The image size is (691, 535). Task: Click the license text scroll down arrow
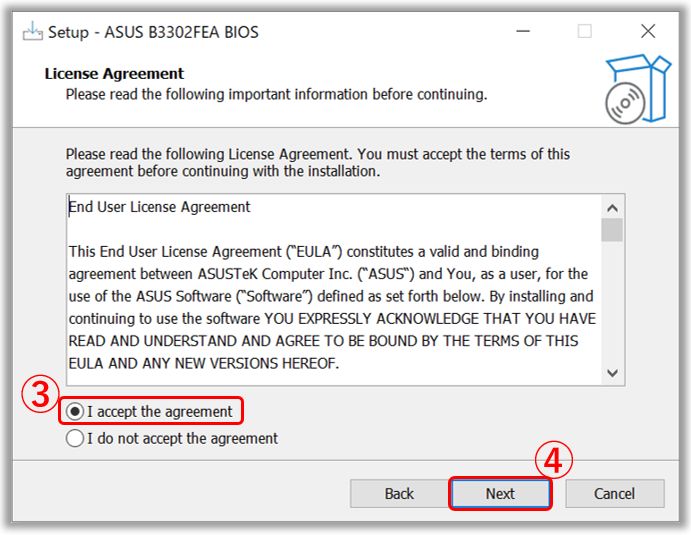[612, 373]
